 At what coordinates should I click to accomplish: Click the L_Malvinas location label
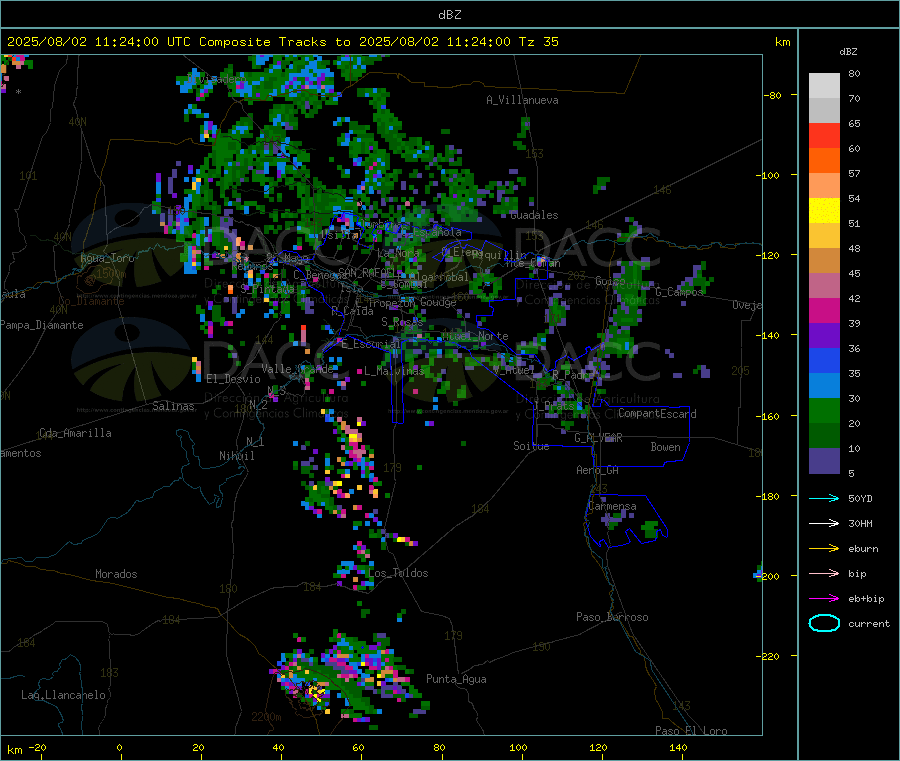394,371
